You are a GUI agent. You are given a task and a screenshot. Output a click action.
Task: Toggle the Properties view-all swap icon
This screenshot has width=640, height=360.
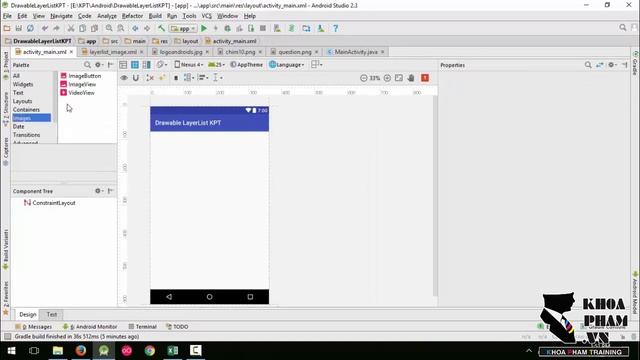[x=600, y=65]
